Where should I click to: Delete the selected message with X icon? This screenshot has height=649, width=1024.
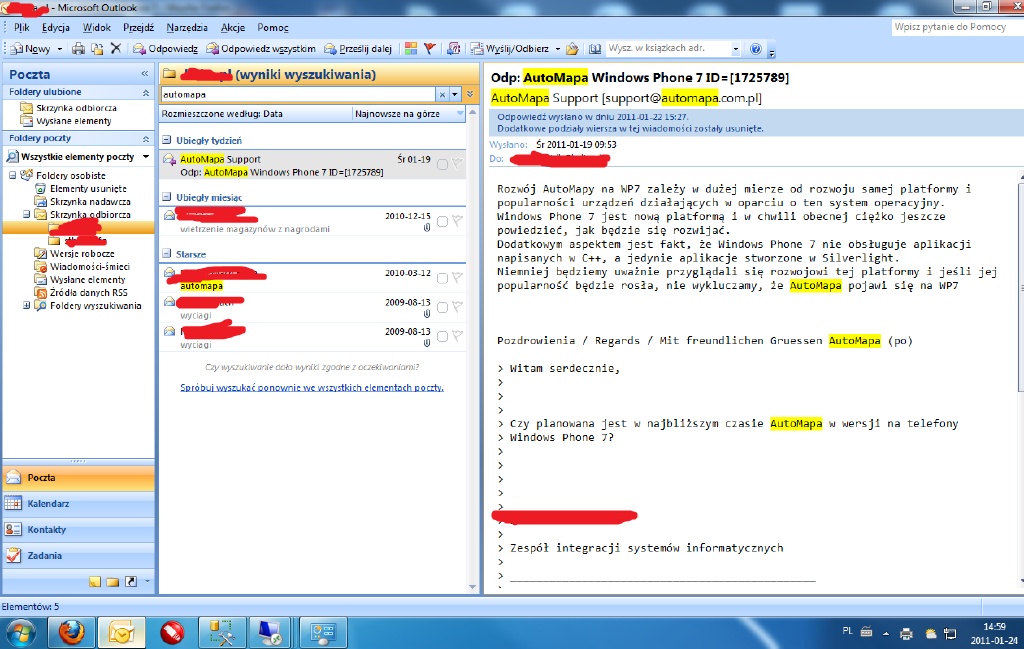tap(116, 48)
